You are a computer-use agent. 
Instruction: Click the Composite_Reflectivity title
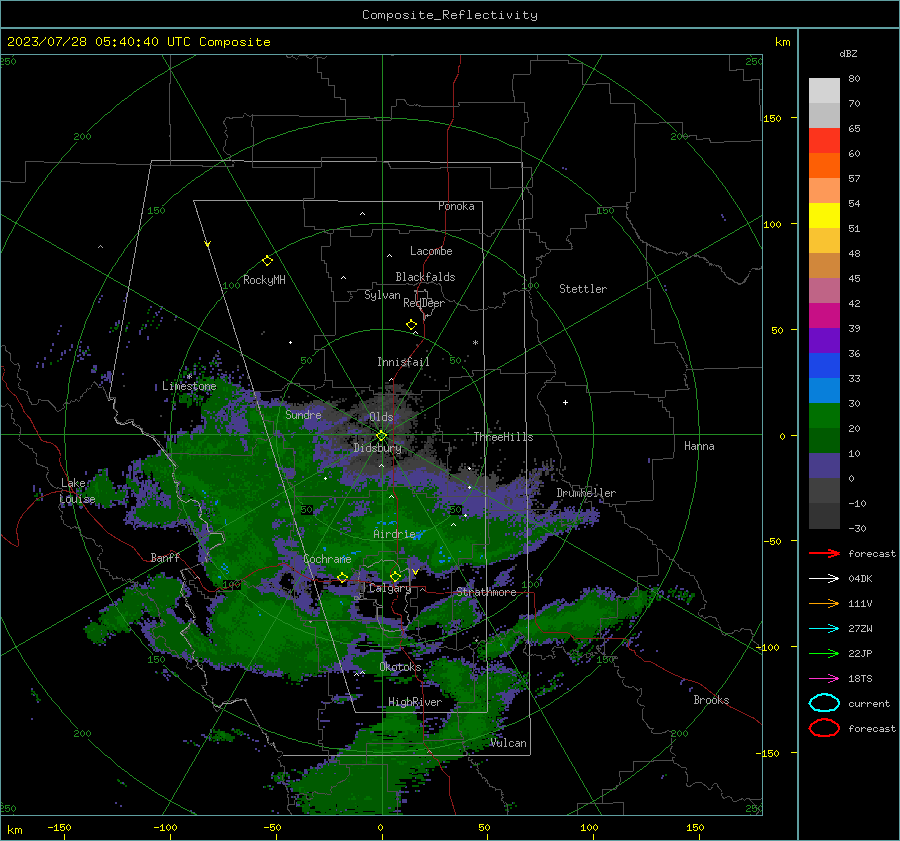(450, 15)
